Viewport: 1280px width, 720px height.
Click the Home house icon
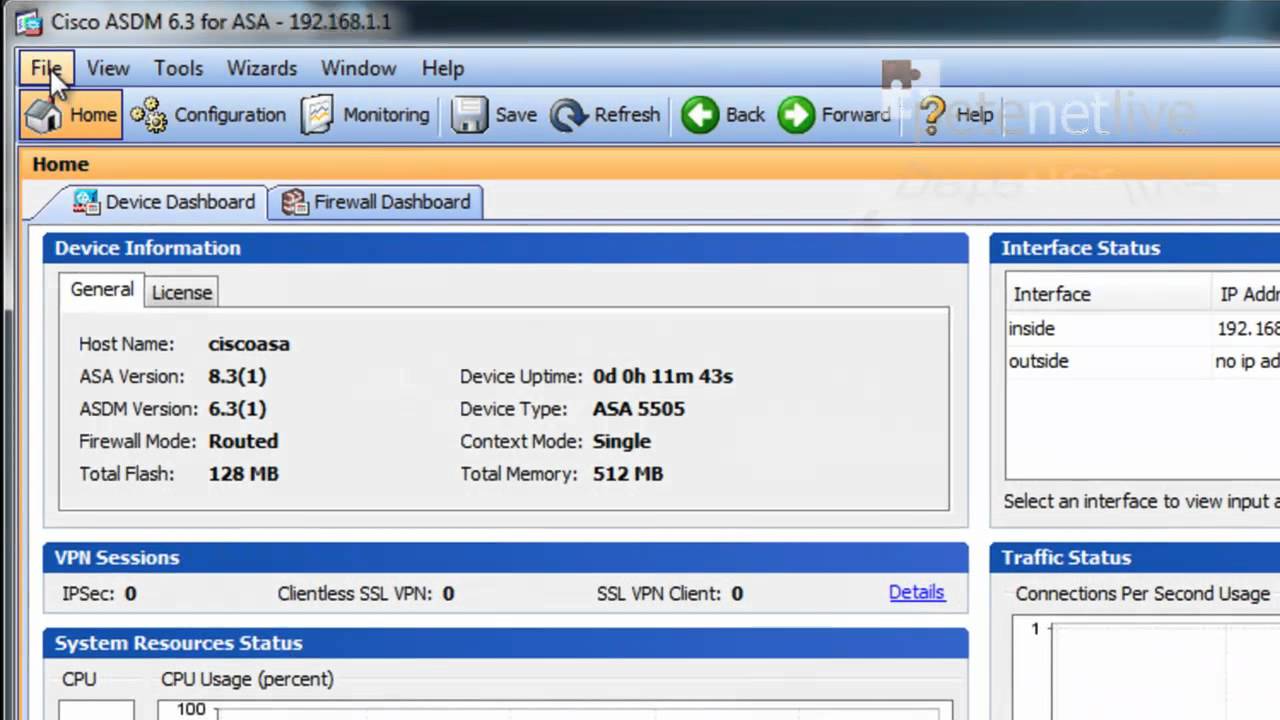pos(43,115)
